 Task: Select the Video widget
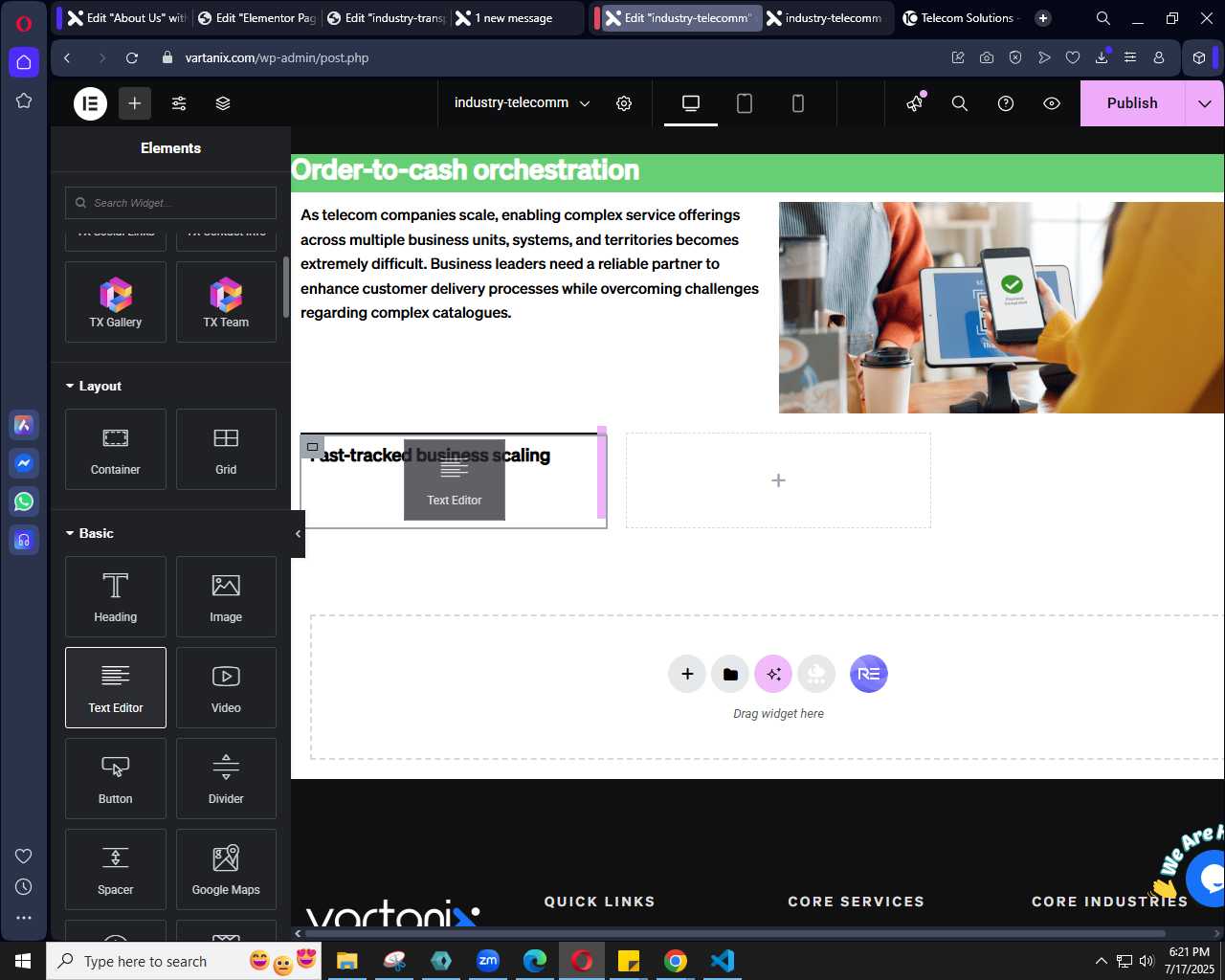point(226,687)
